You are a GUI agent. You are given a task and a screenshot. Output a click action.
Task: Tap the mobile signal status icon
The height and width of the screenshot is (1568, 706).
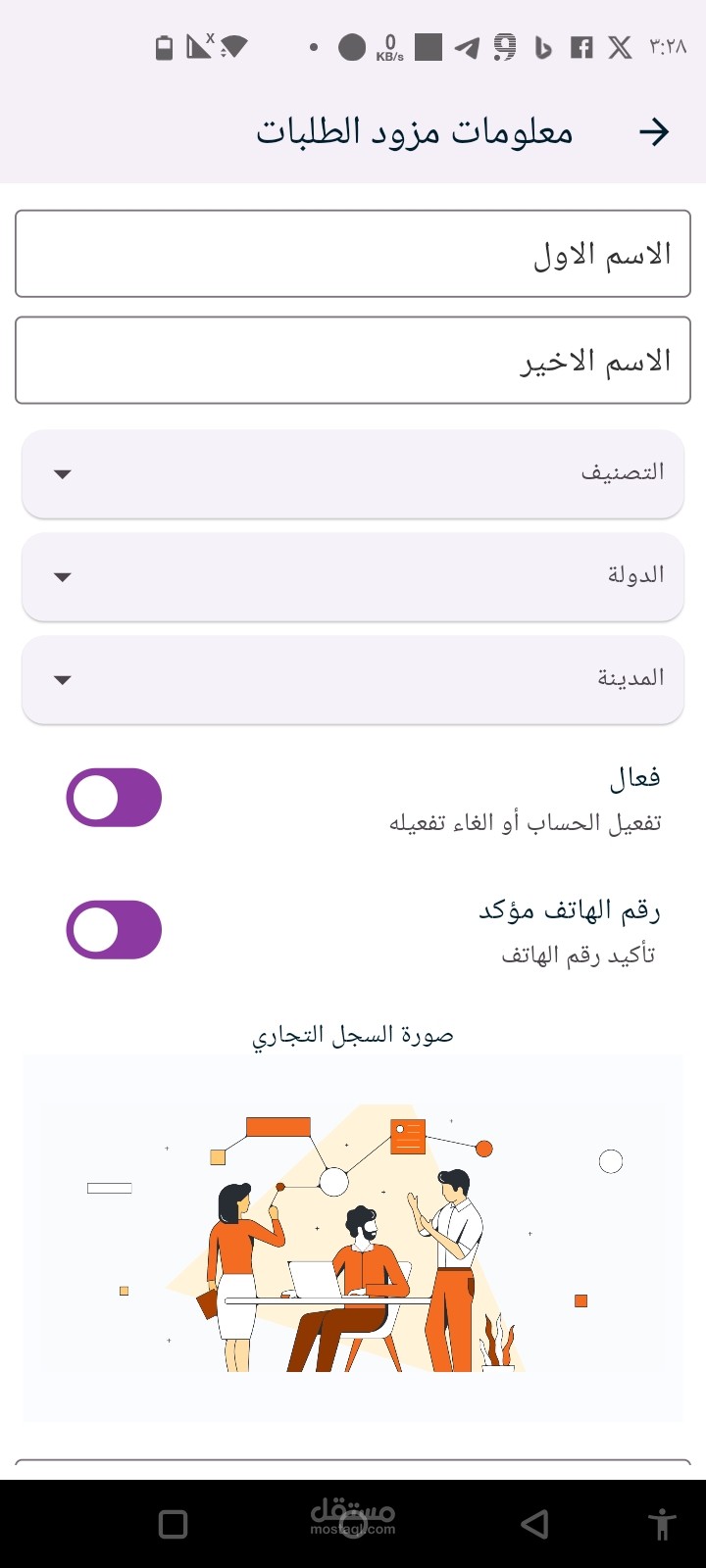pyautogui.click(x=200, y=46)
